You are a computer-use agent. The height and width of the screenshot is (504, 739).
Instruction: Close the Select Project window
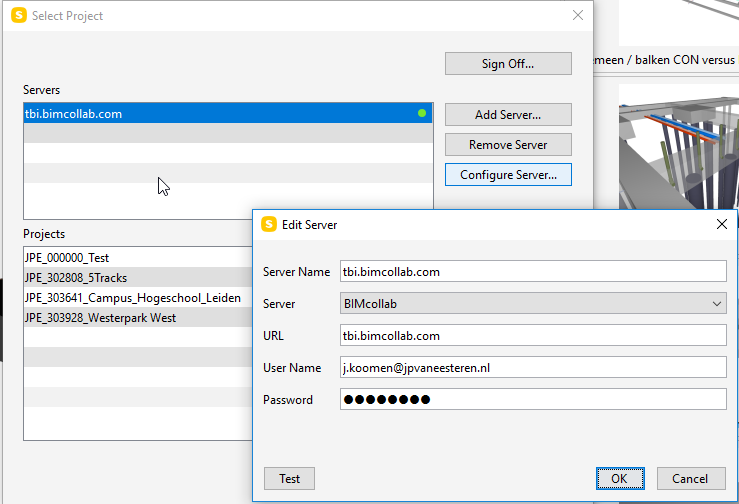578,15
